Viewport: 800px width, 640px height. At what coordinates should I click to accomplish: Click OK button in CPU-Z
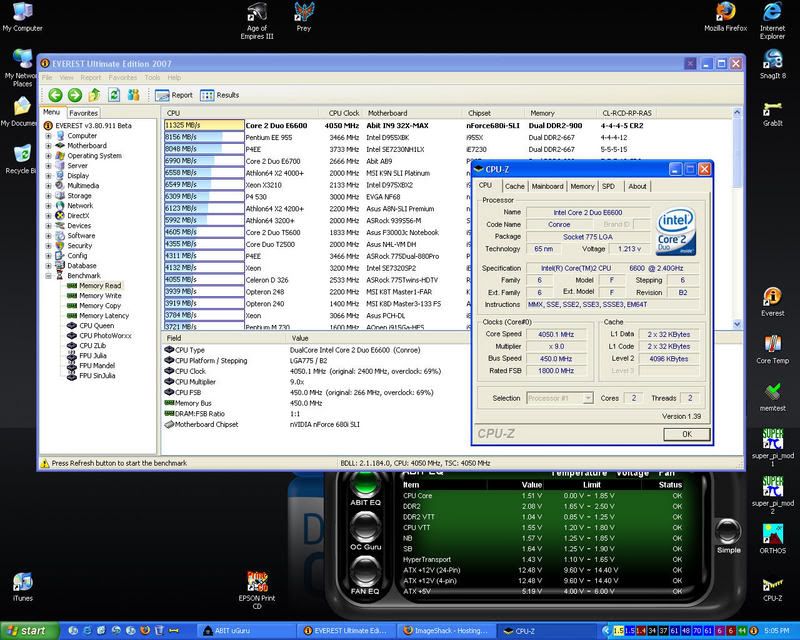pos(686,434)
